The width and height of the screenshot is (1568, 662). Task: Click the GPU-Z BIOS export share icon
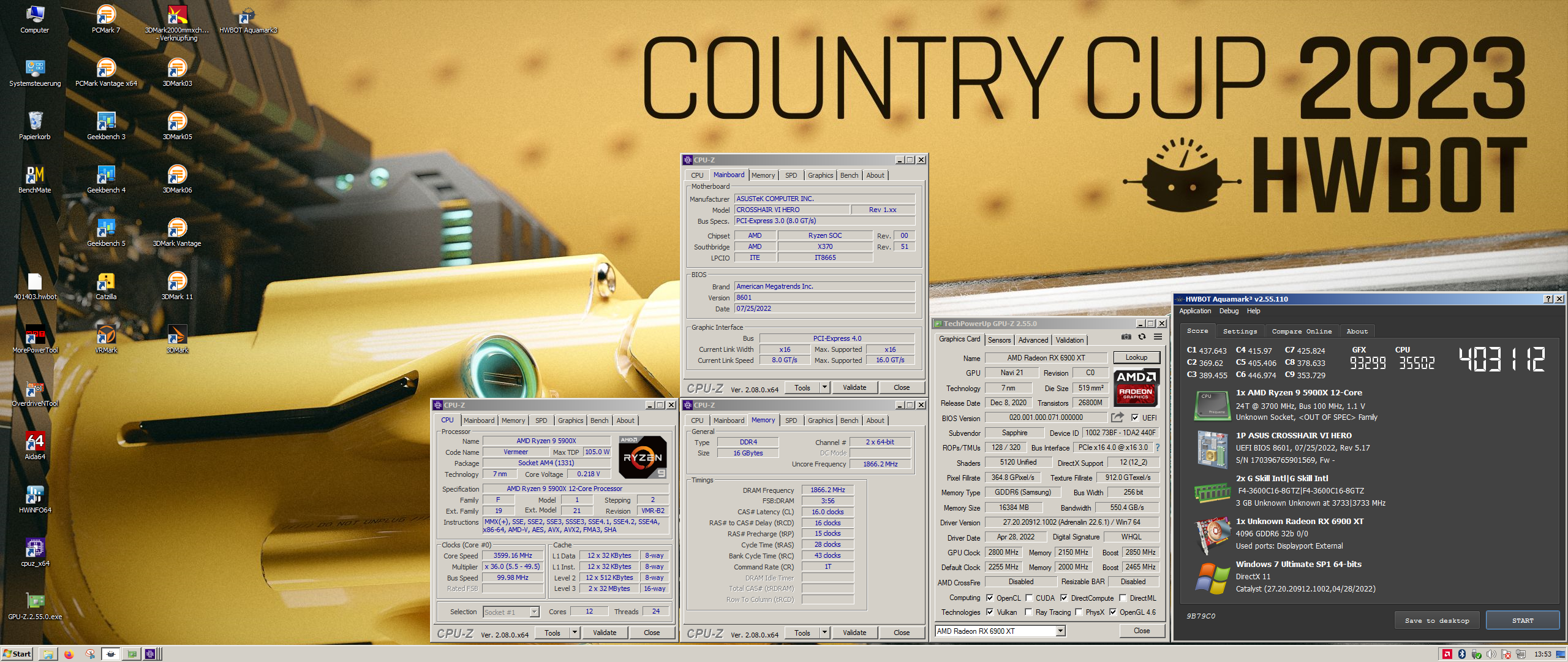(x=1117, y=417)
